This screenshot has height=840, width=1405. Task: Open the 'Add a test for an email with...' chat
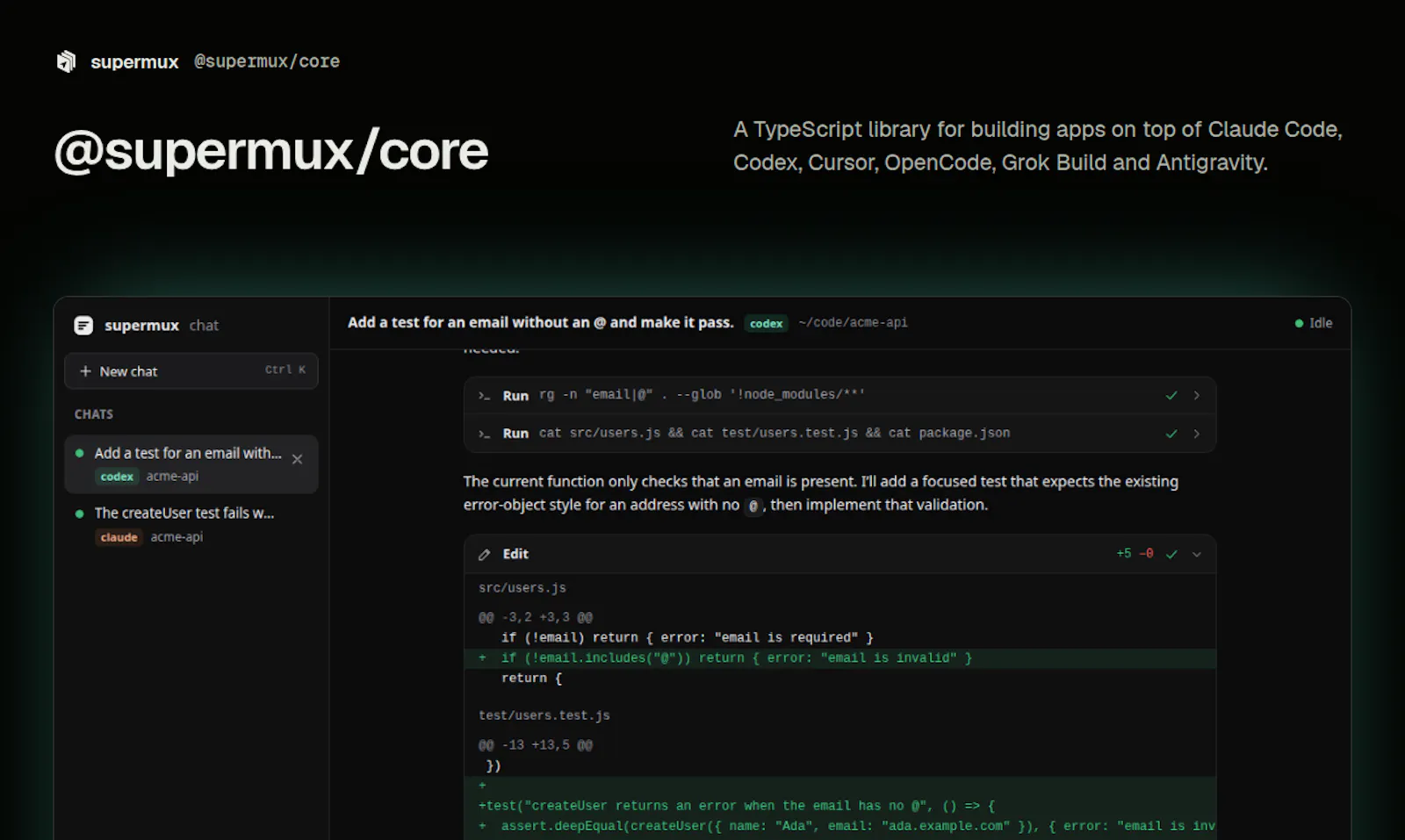click(191, 464)
